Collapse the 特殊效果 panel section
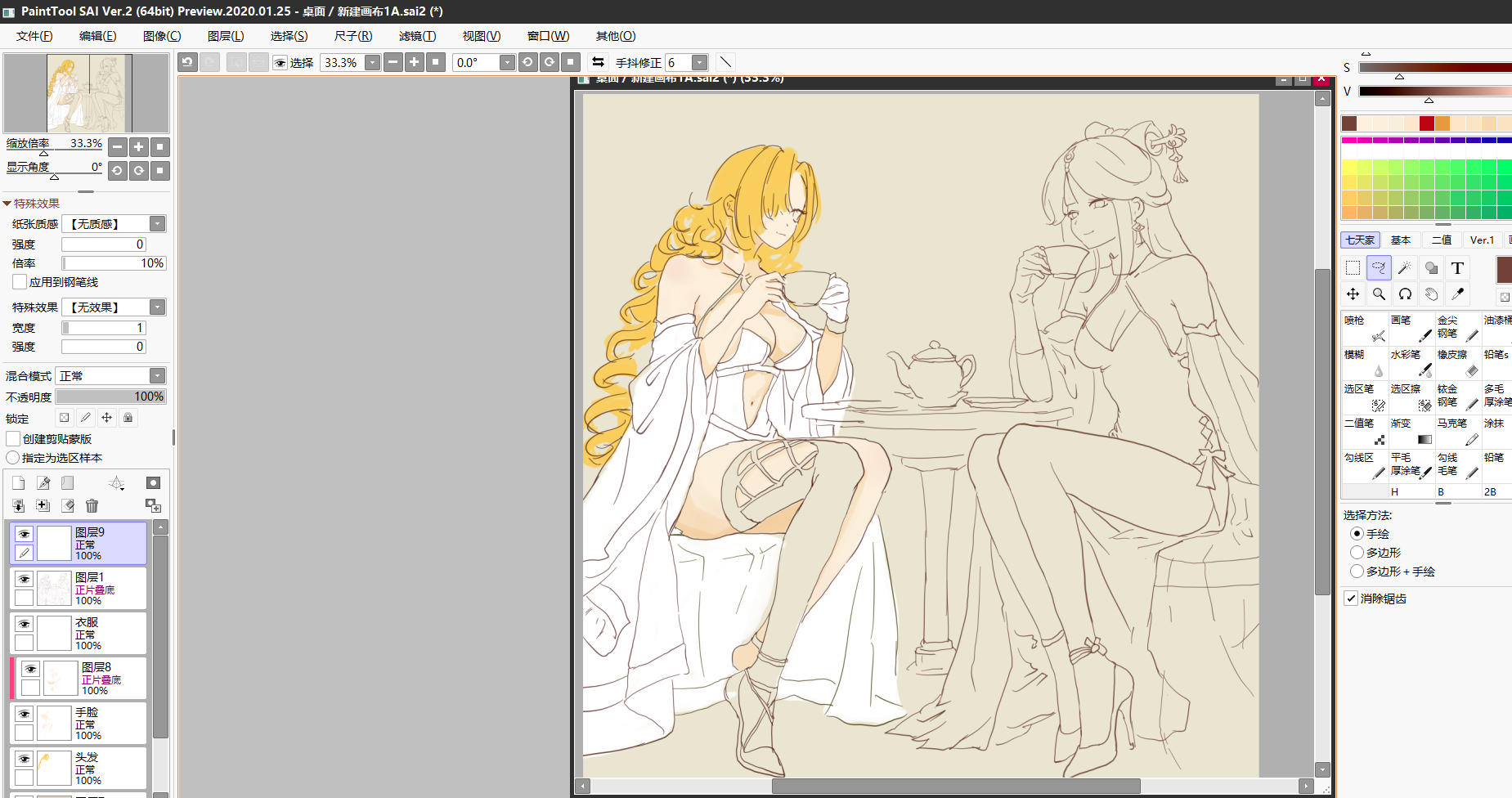 pyautogui.click(x=7, y=204)
